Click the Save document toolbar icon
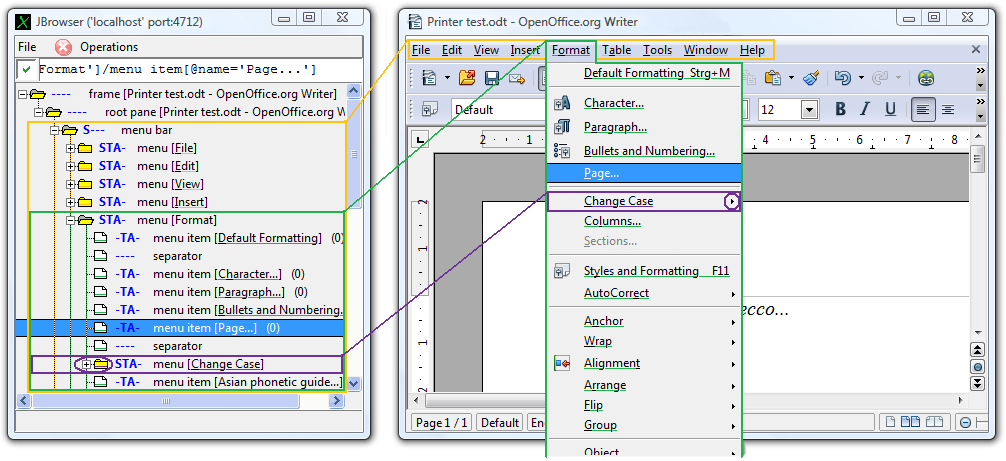1006x461 pixels. tap(491, 78)
